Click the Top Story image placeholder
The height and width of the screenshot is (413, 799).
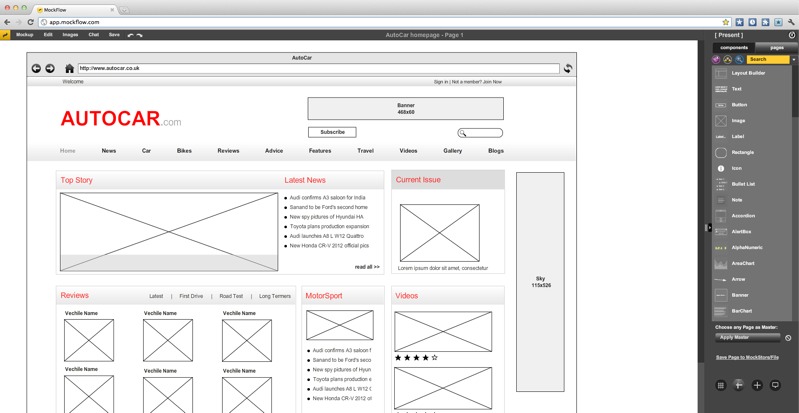[x=169, y=231]
